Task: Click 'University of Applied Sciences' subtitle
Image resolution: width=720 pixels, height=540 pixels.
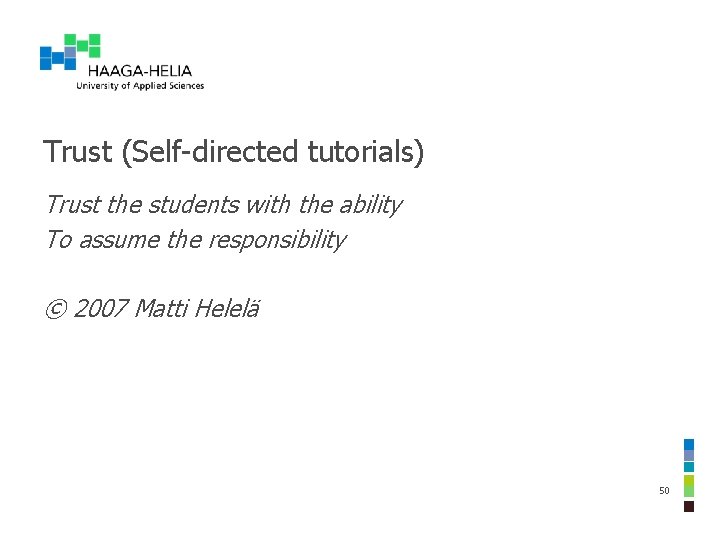Action: 140,85
